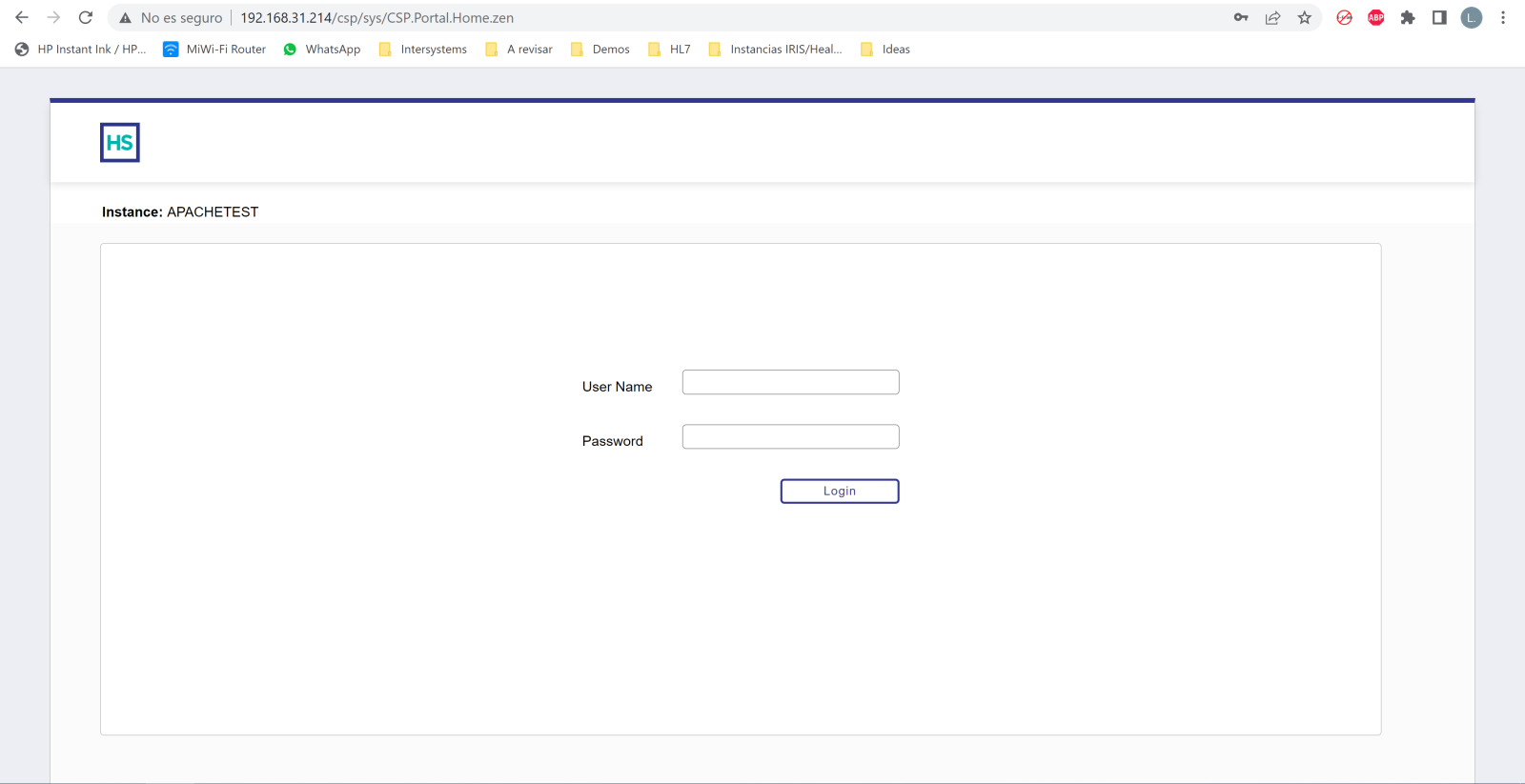Open the WhatsApp bookmark
This screenshot has width=1525, height=784.
322,50
